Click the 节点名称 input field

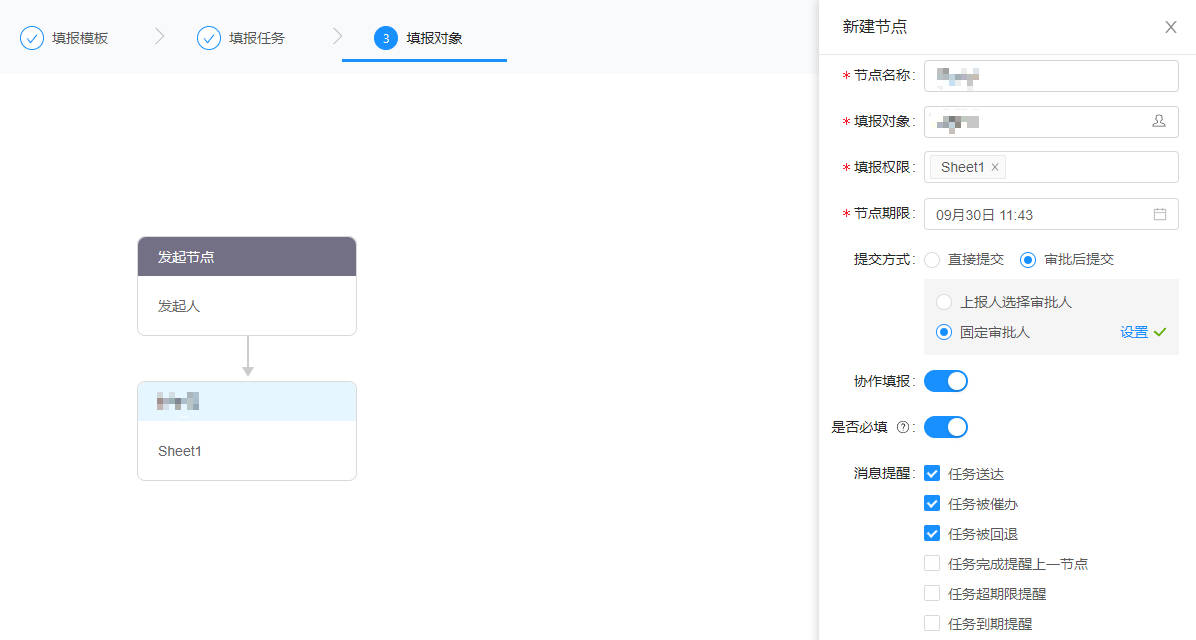(1050, 75)
